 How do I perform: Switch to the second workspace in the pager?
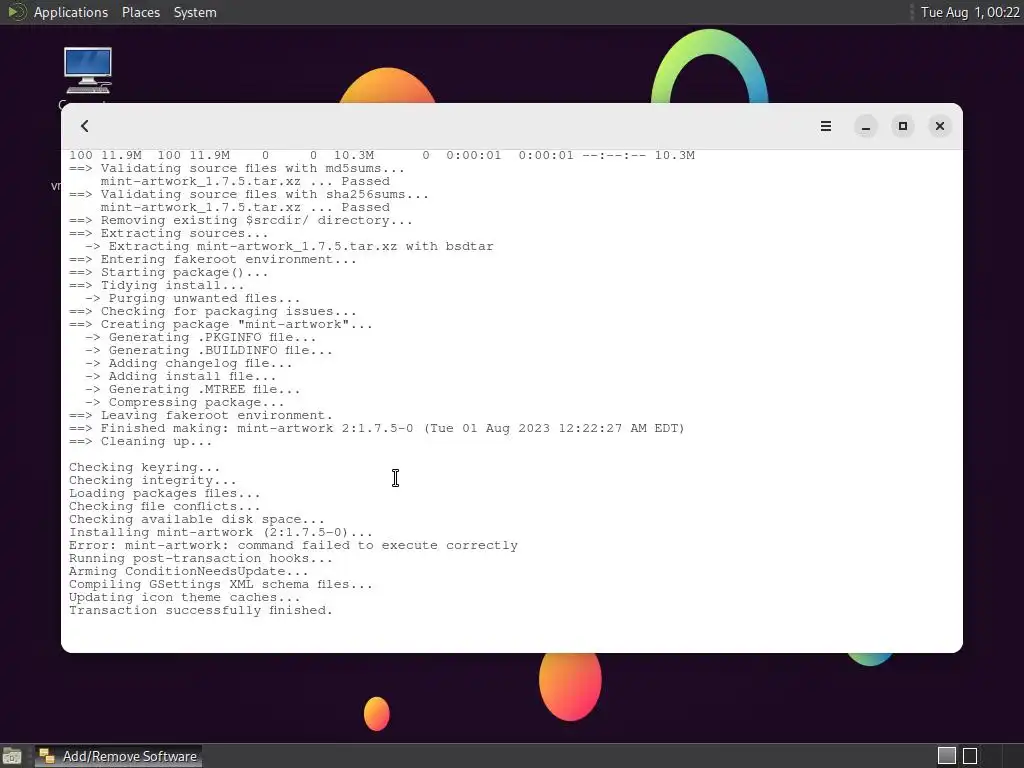click(x=970, y=756)
